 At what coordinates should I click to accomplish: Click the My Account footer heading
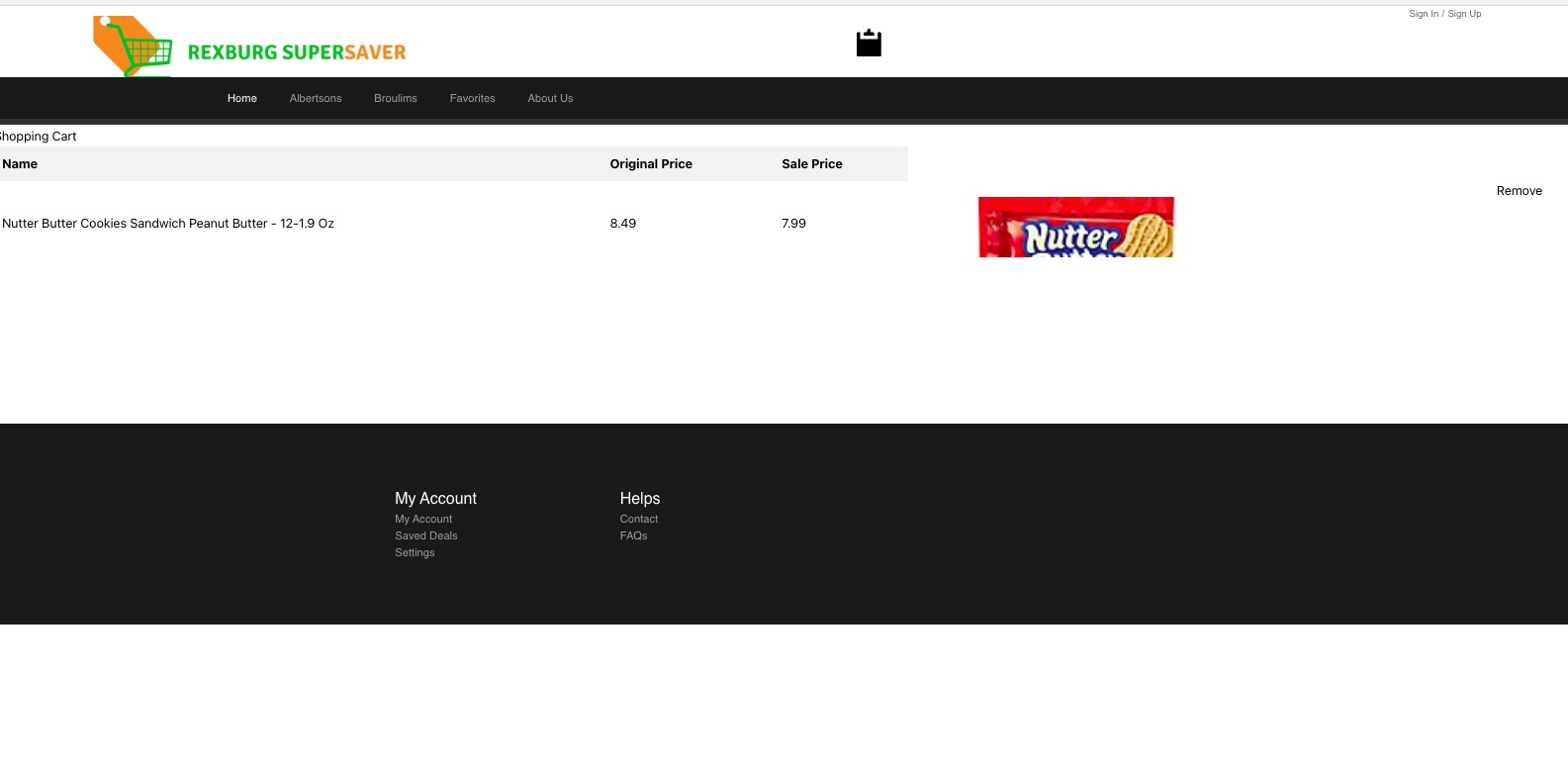pyautogui.click(x=435, y=499)
